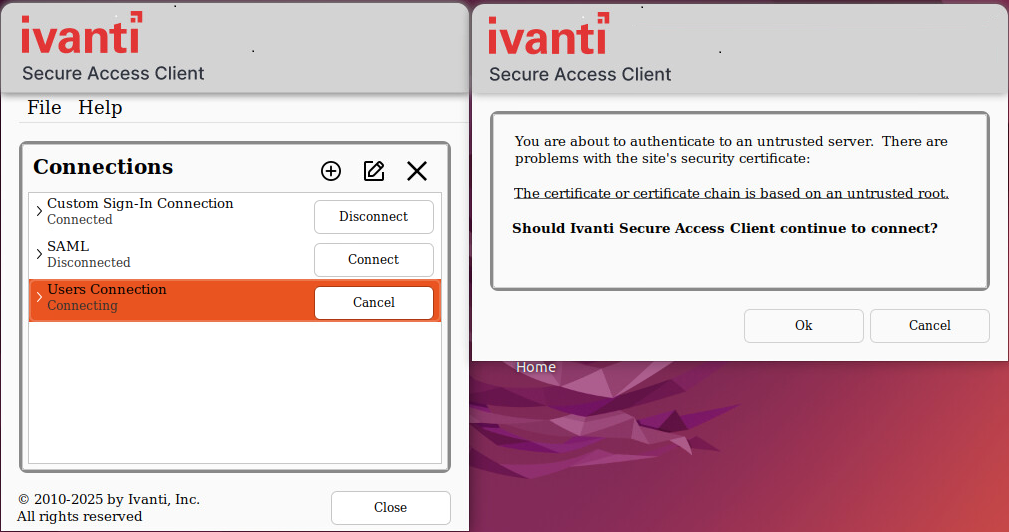The image size is (1009, 532).
Task: Select the Custom Sign-In Connection name
Action: 140,203
